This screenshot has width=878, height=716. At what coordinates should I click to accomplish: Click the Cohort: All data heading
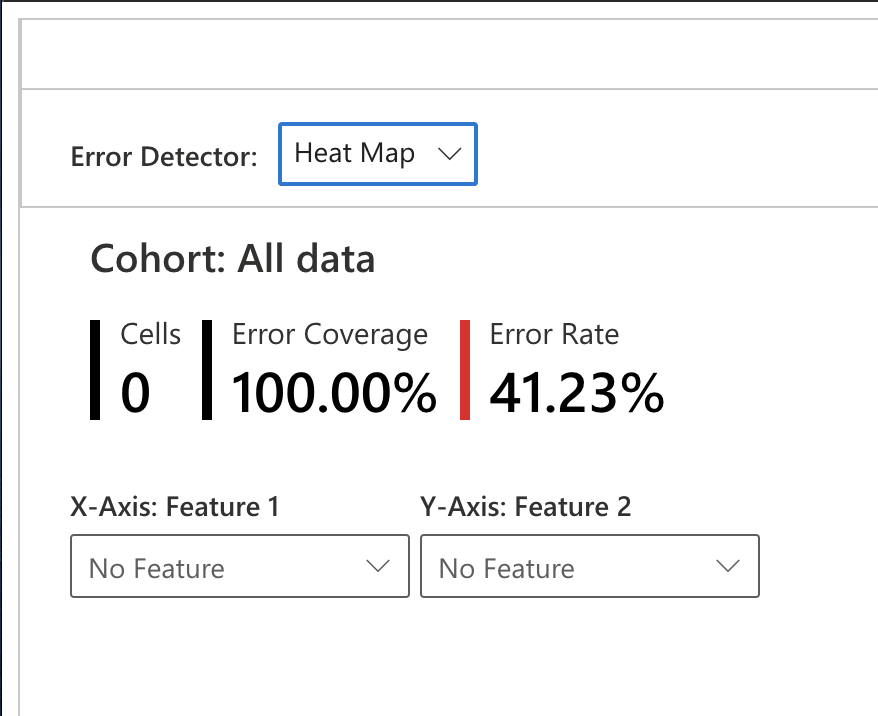click(x=233, y=258)
